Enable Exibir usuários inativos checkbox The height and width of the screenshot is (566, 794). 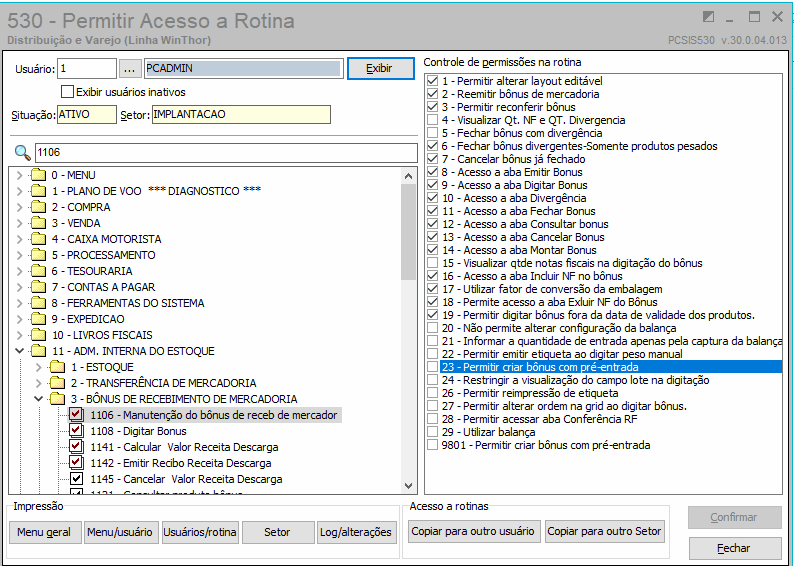(67, 92)
